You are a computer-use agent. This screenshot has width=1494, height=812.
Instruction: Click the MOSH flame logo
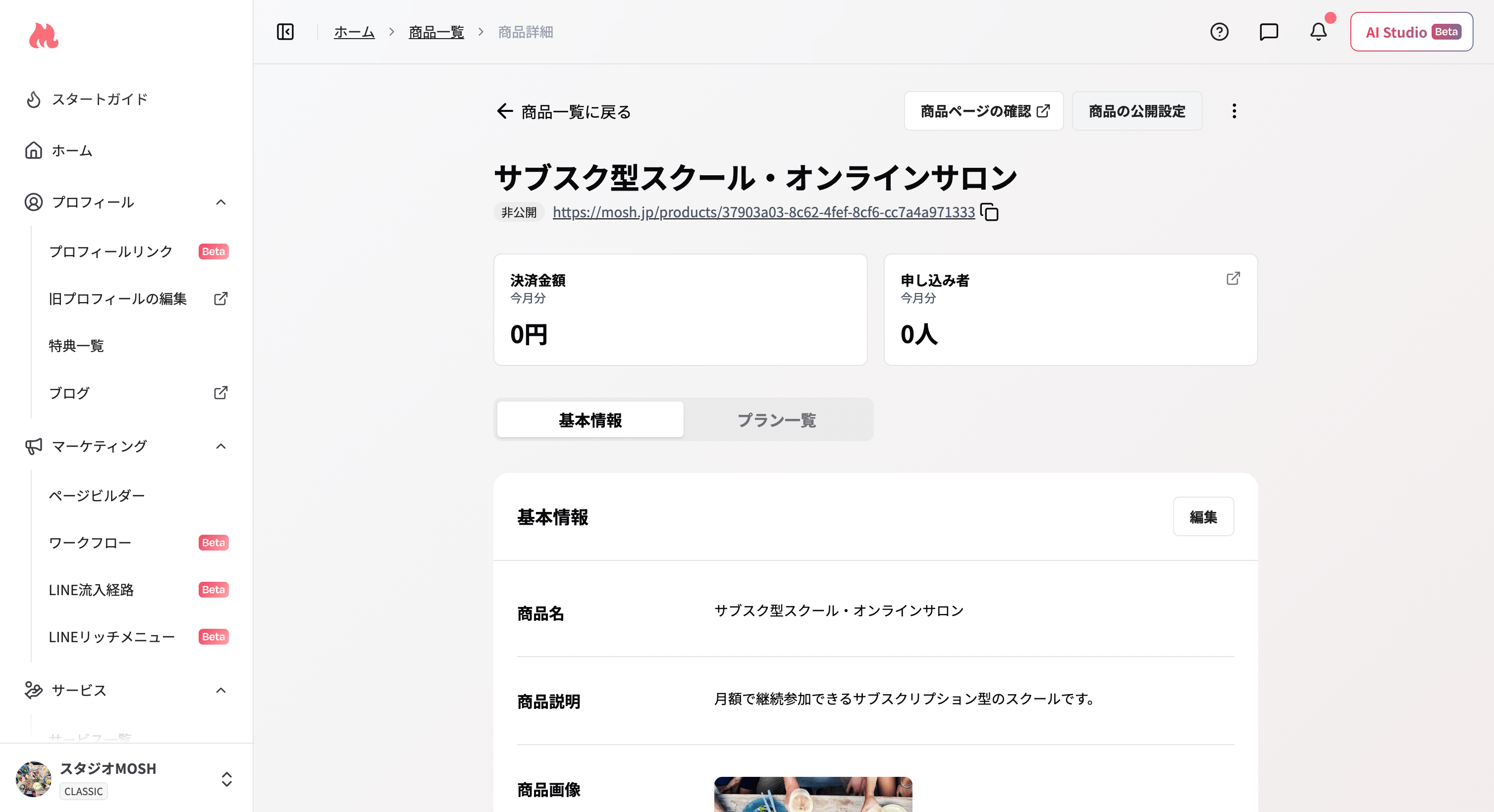[x=44, y=36]
